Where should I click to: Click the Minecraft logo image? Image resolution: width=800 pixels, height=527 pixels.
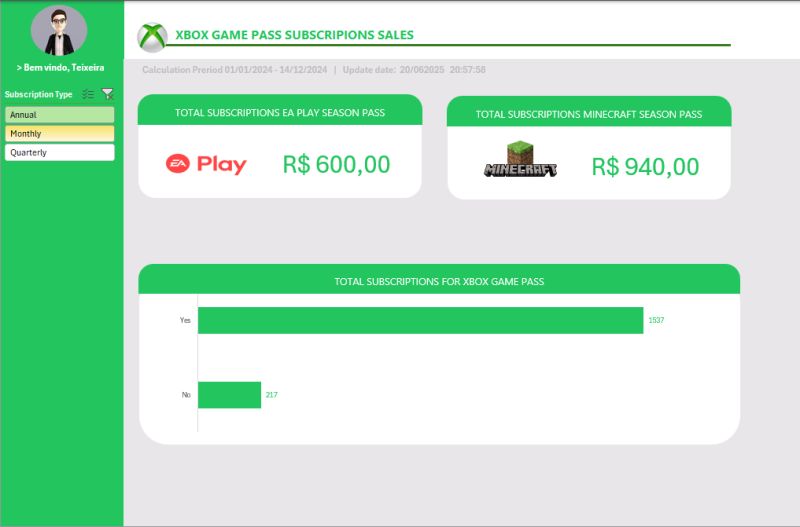[x=520, y=160]
